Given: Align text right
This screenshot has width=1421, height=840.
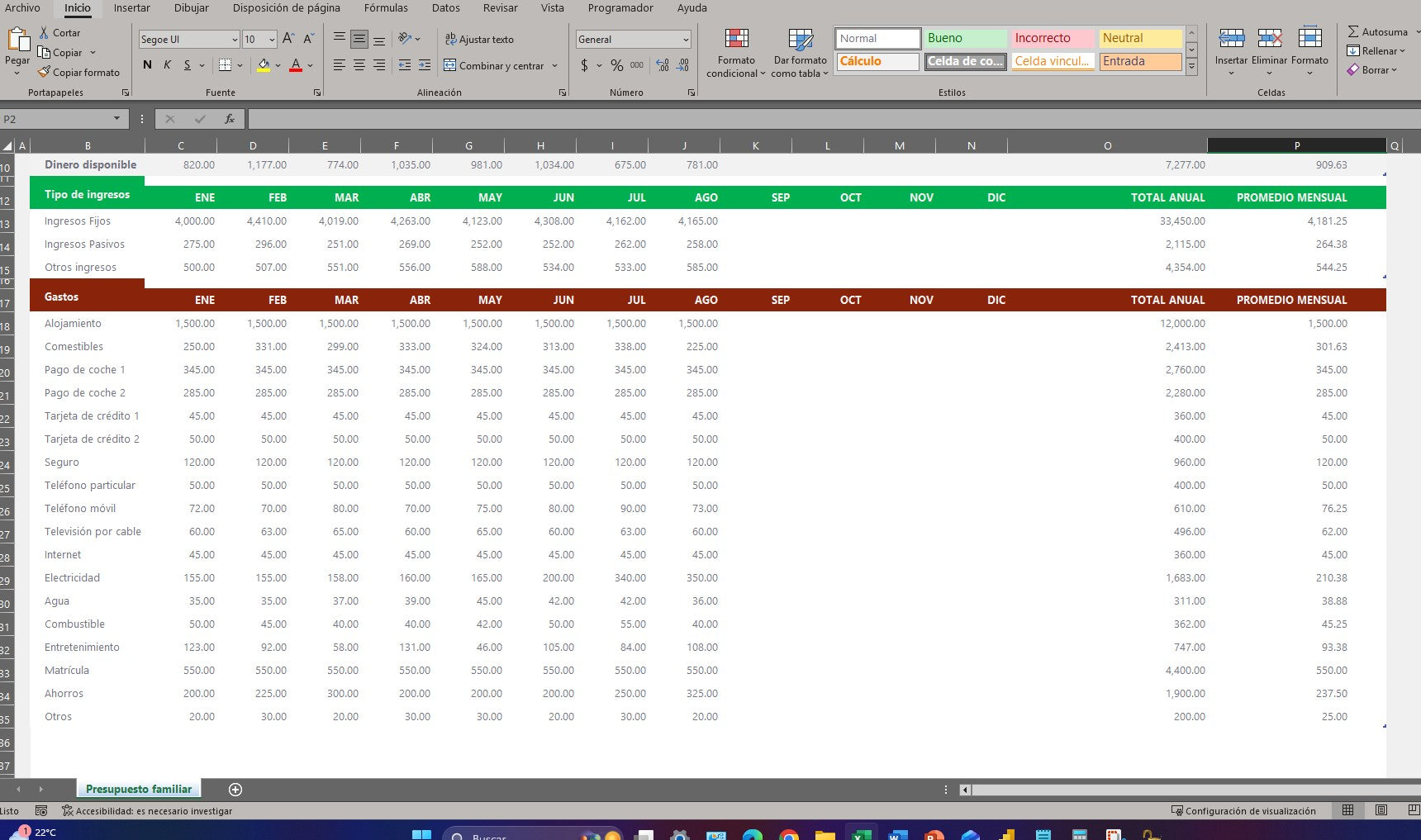Looking at the screenshot, I should click(x=379, y=65).
